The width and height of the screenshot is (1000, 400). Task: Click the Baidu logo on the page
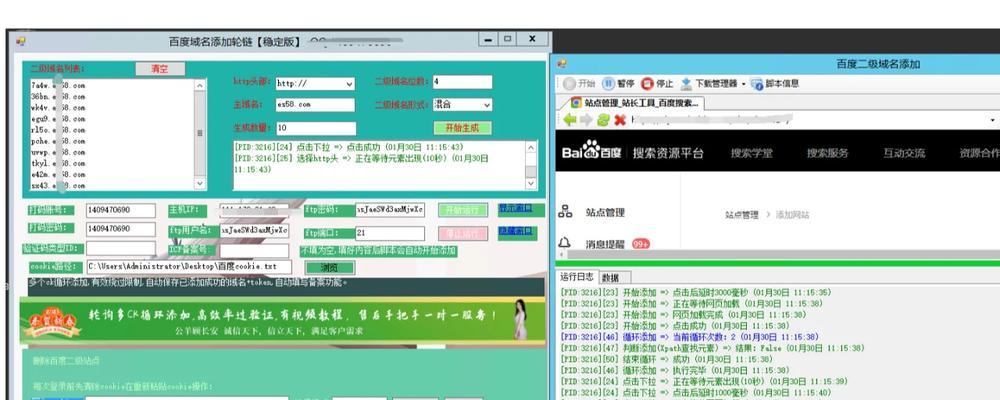(x=592, y=152)
